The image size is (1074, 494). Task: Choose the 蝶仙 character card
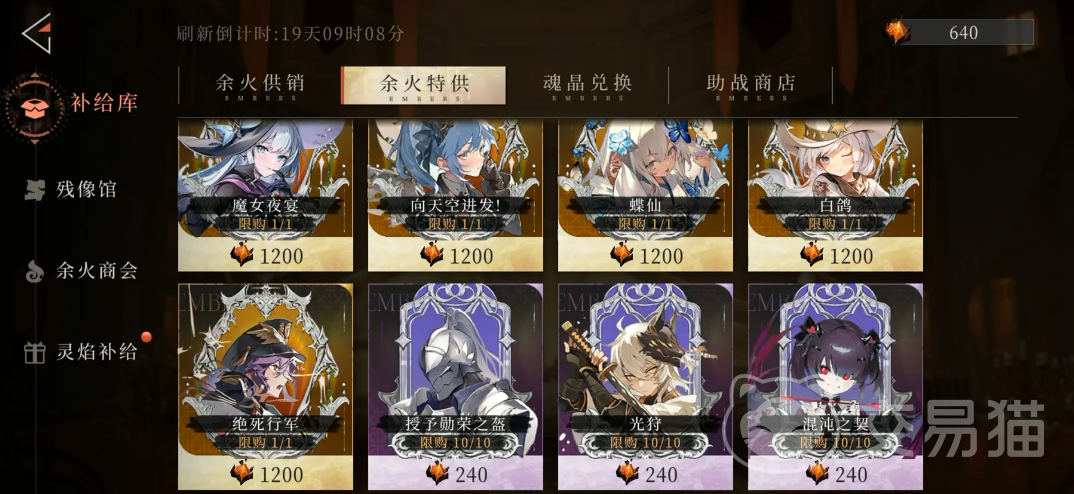pyautogui.click(x=645, y=195)
